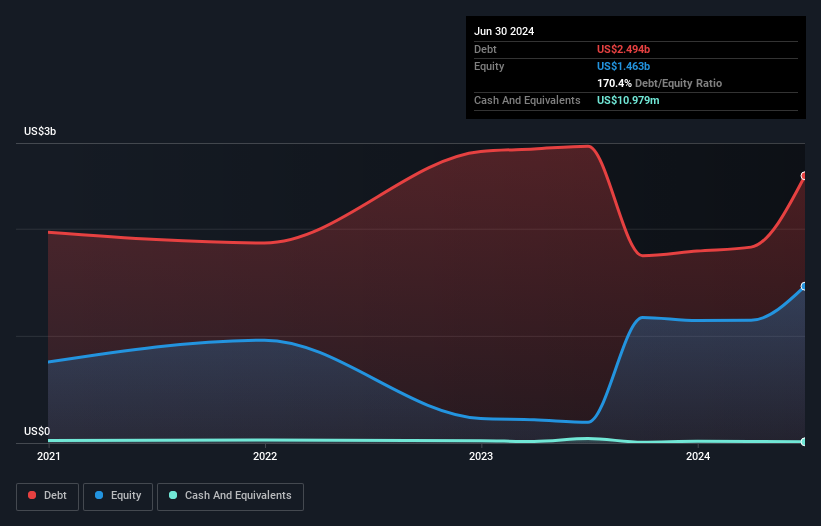The image size is (821, 526).
Task: Click the US$10.979m cash value
Action: coord(628,100)
